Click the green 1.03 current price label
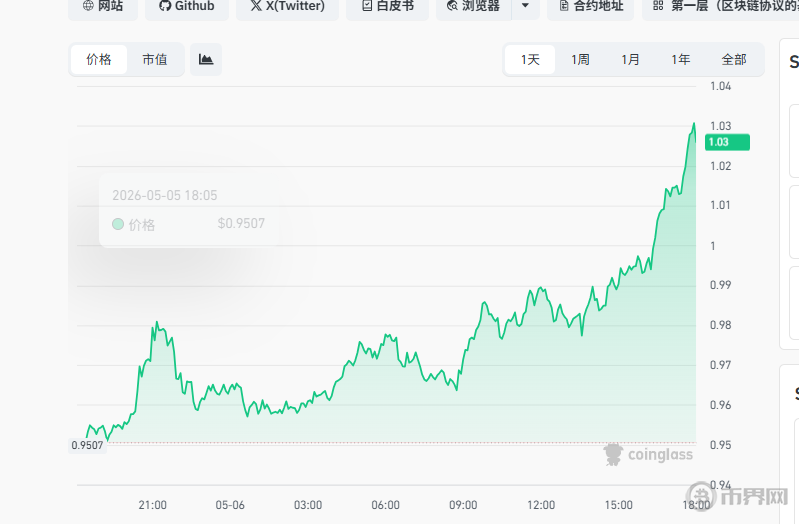This screenshot has height=524, width=799. (727, 142)
